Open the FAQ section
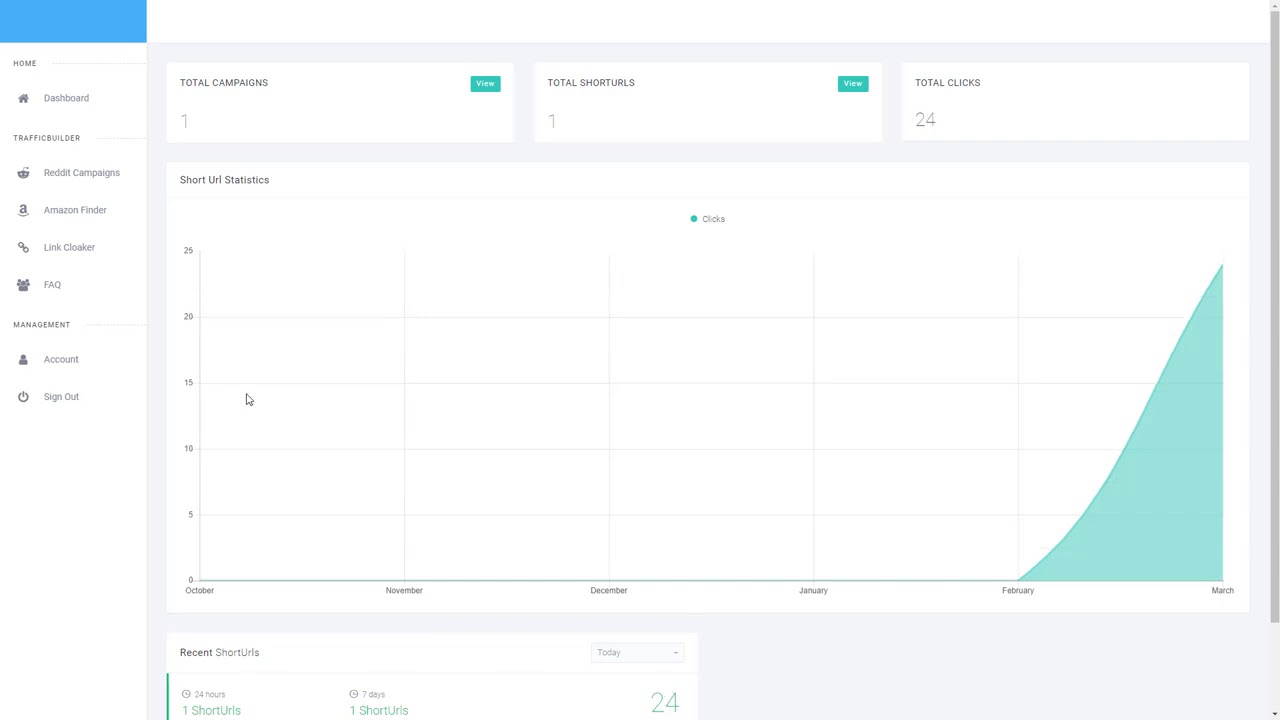The image size is (1280, 720). (52, 285)
